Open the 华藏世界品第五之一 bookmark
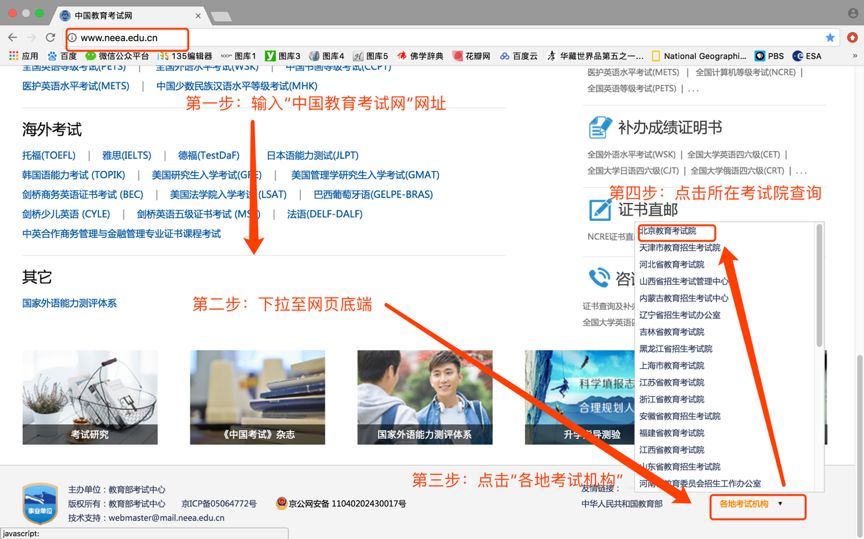The image size is (864, 539). click(x=595, y=56)
